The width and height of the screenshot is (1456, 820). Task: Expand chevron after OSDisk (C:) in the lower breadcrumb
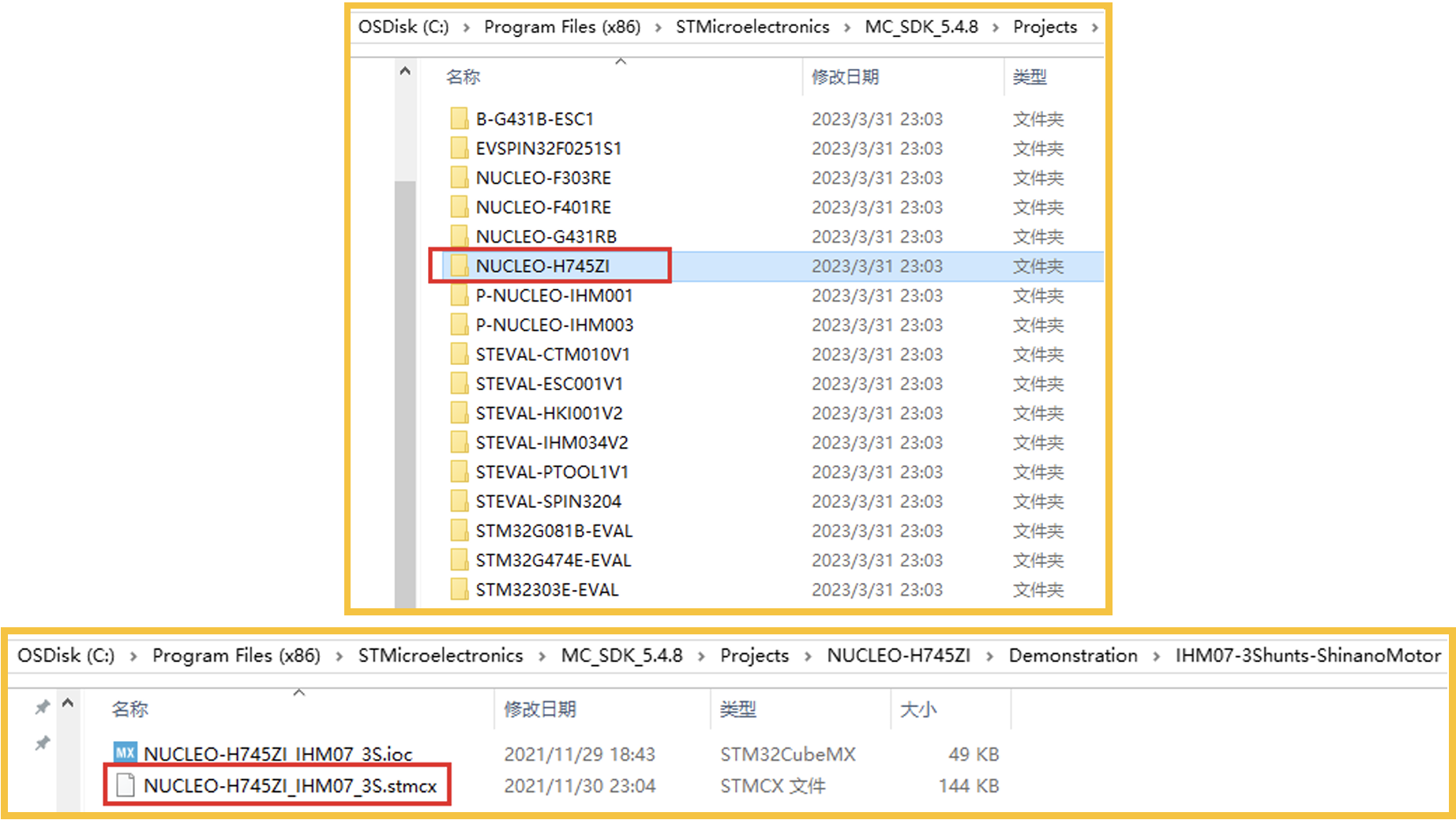[x=133, y=656]
